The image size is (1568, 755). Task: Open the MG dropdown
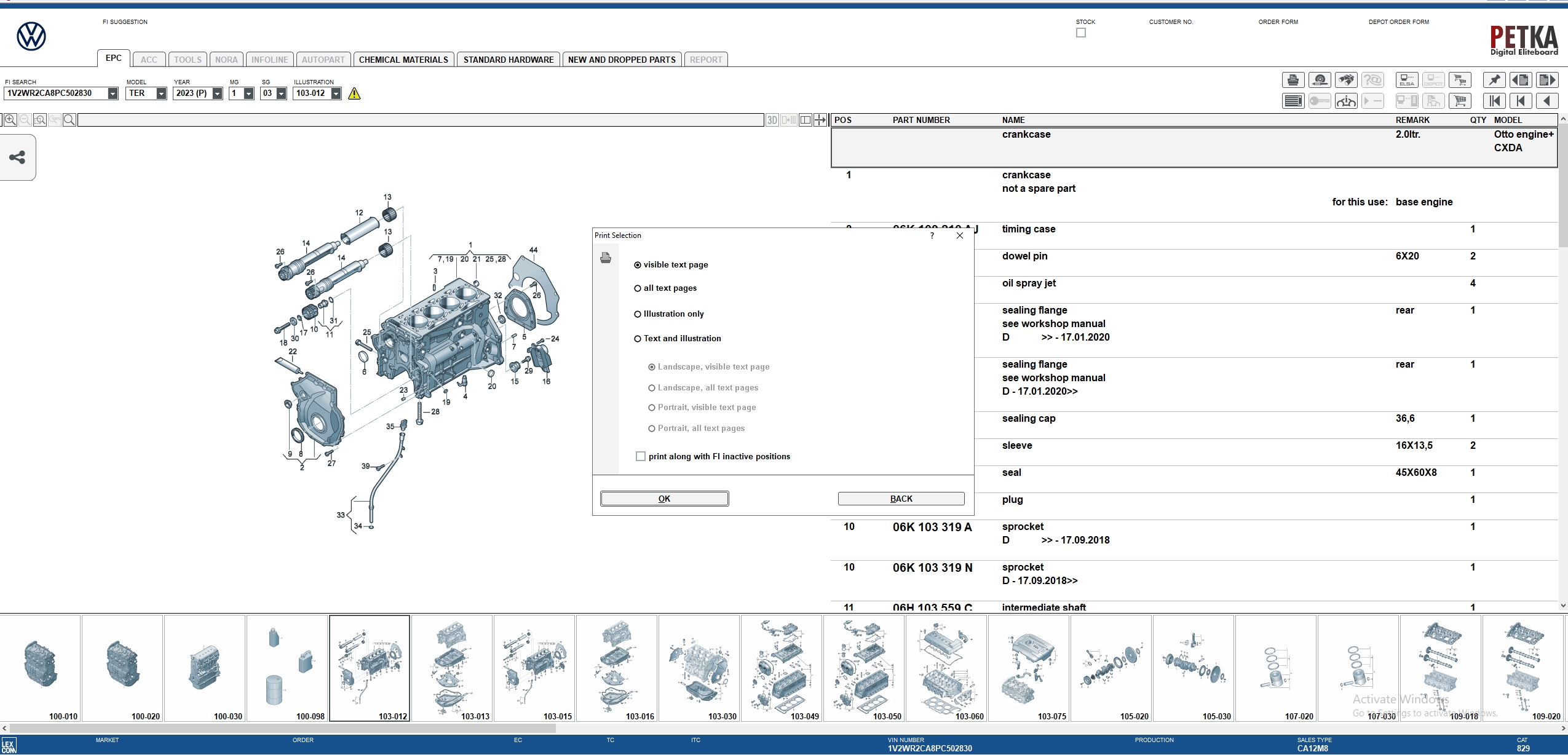[x=248, y=93]
